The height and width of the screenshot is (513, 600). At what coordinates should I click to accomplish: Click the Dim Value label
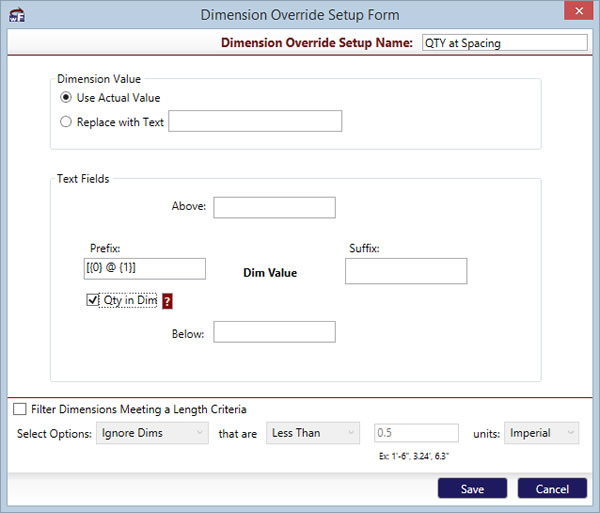click(x=270, y=273)
